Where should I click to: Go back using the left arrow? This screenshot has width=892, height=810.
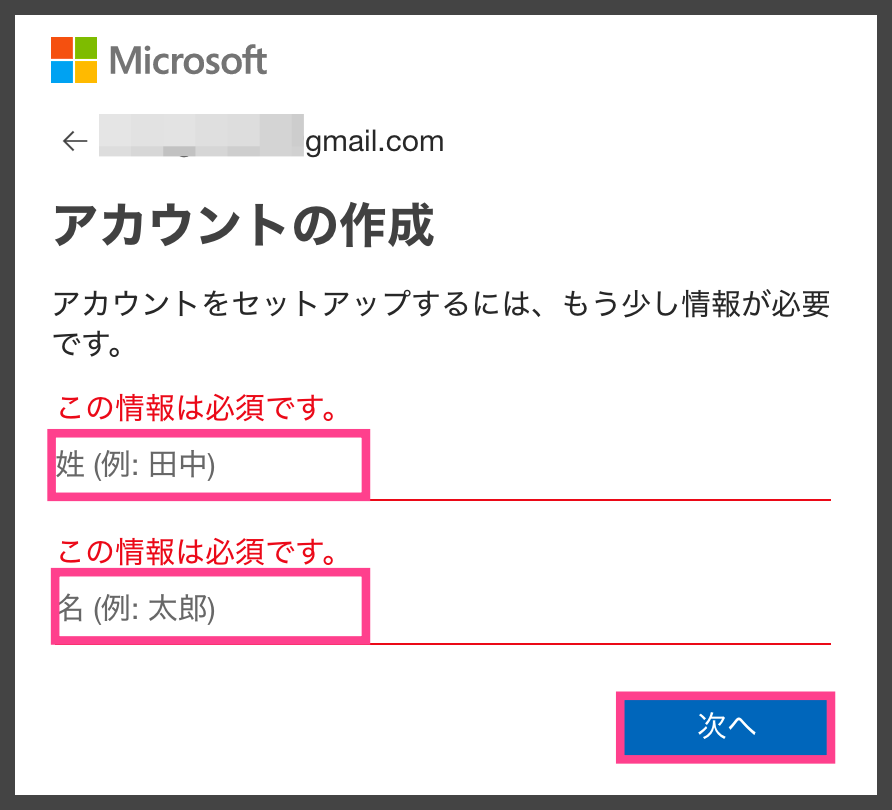coord(75,141)
